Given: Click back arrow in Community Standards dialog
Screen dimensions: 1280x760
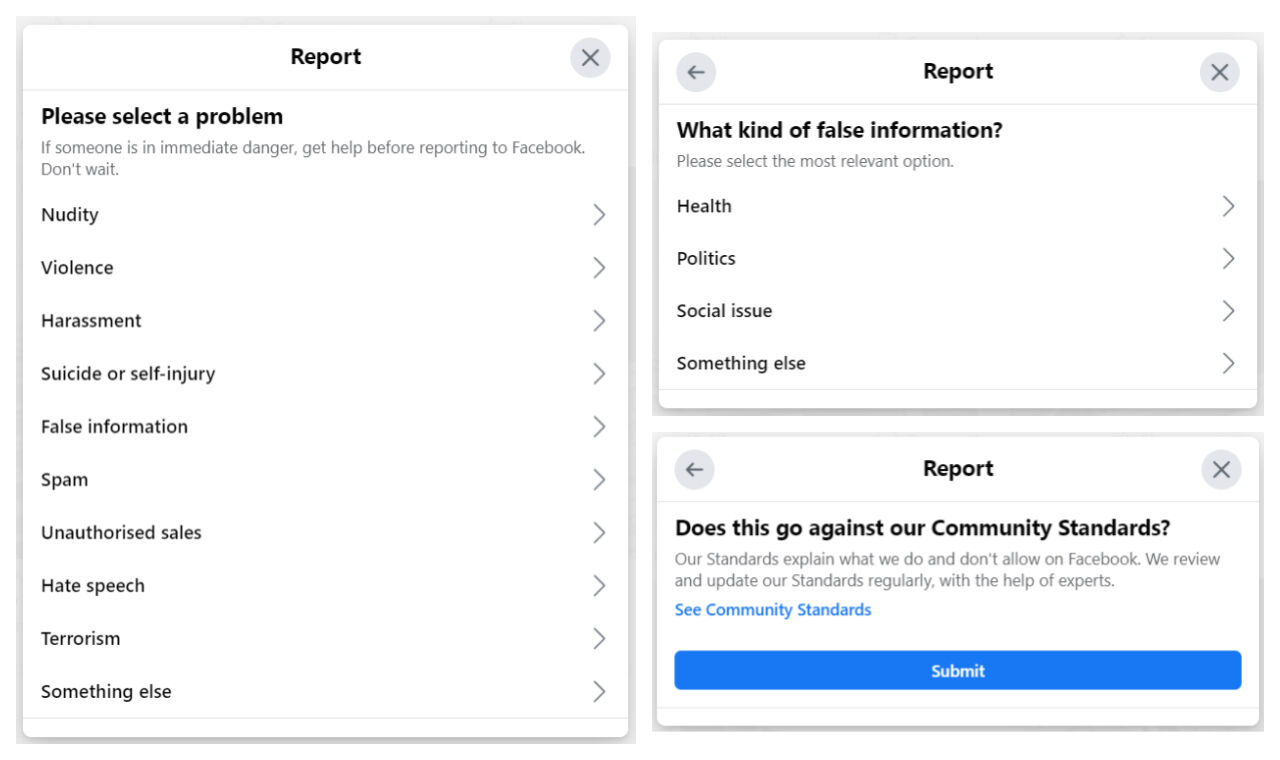Looking at the screenshot, I should 695,470.
